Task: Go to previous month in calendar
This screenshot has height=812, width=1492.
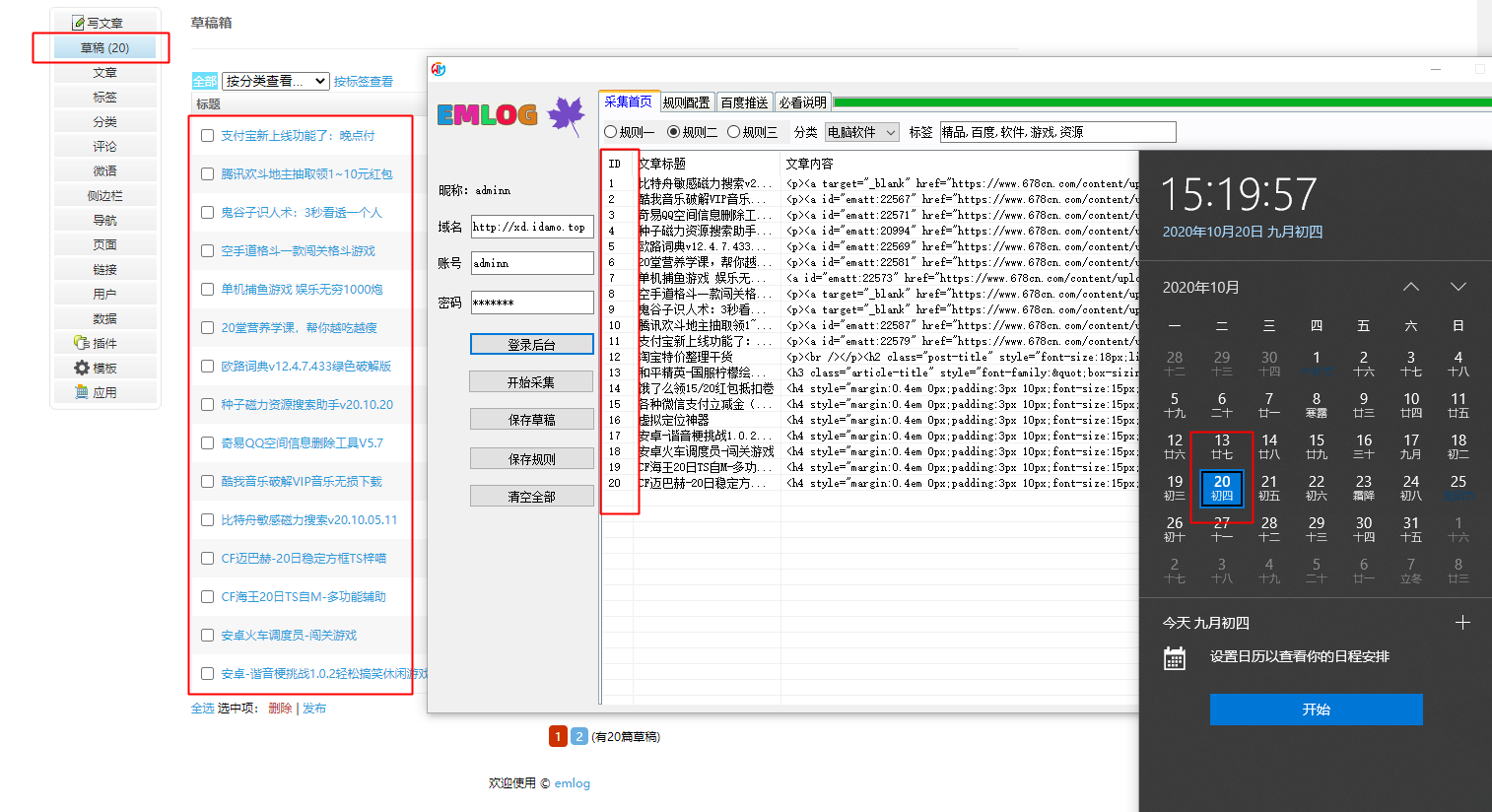Action: click(1411, 287)
